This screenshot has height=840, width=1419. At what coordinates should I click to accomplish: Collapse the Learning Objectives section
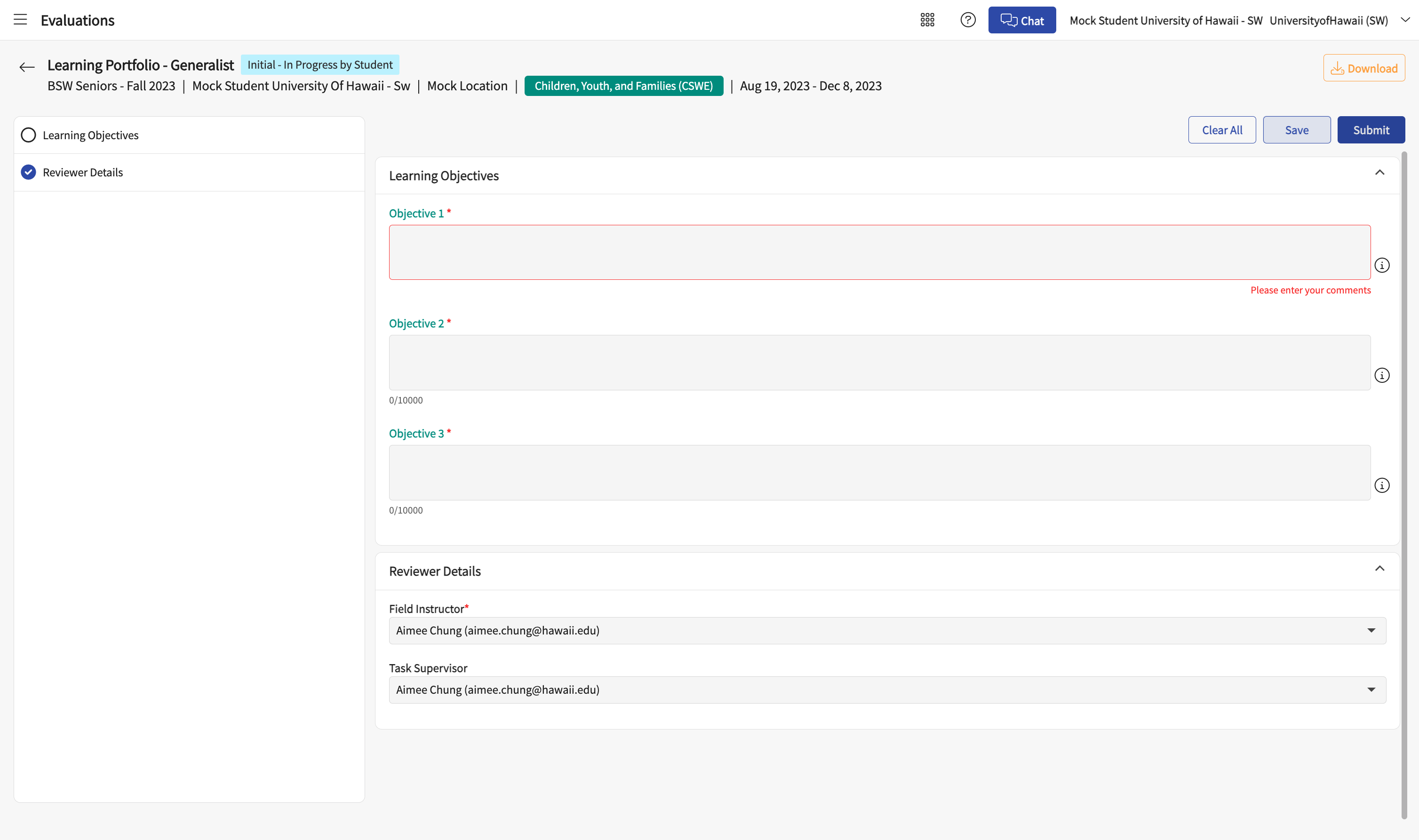click(x=1379, y=173)
